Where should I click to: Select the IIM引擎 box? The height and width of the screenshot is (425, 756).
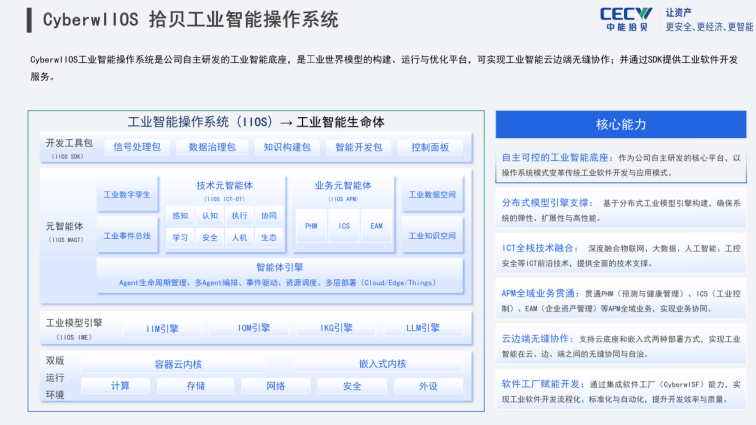click(162, 329)
